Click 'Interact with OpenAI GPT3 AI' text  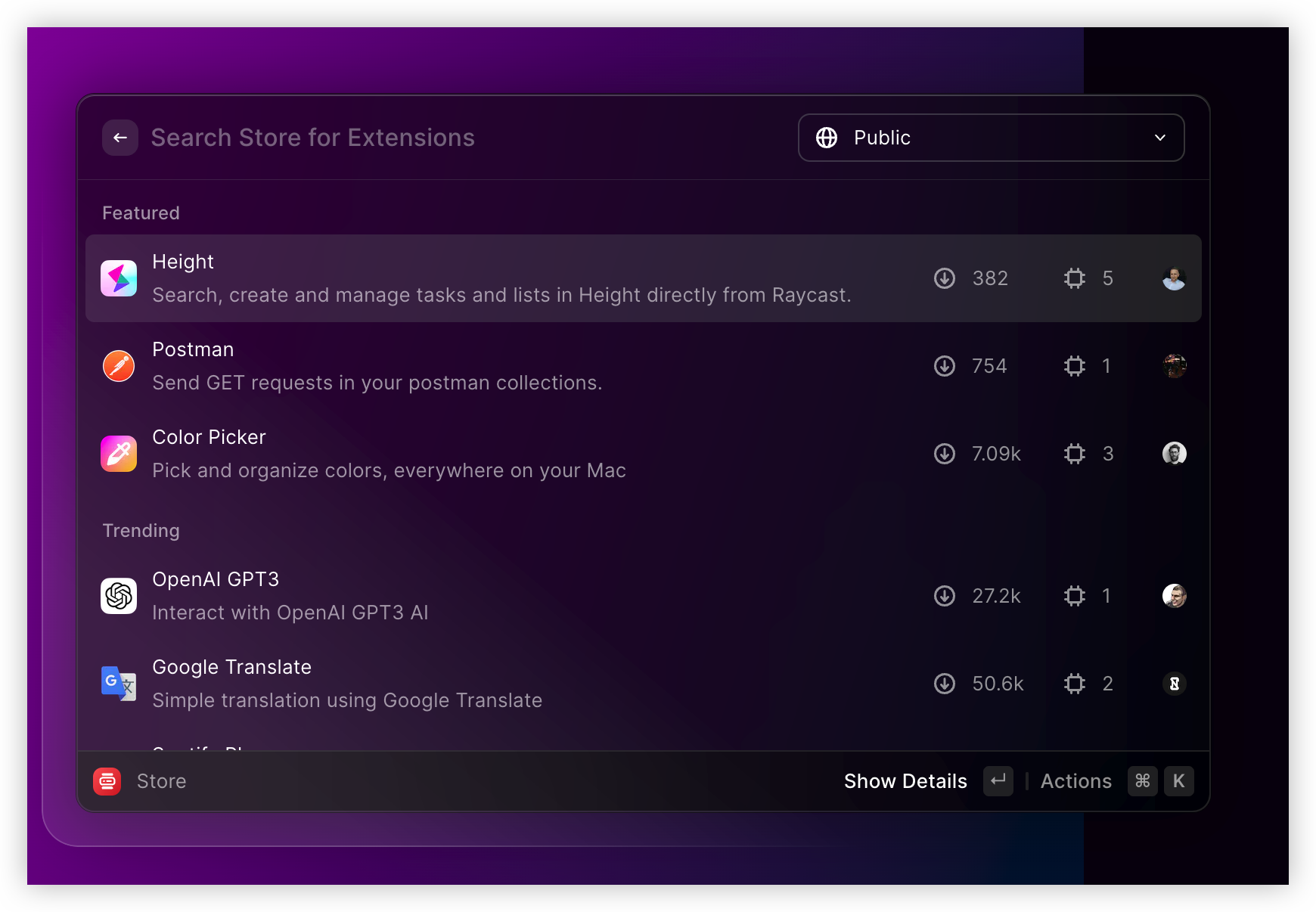coord(290,613)
